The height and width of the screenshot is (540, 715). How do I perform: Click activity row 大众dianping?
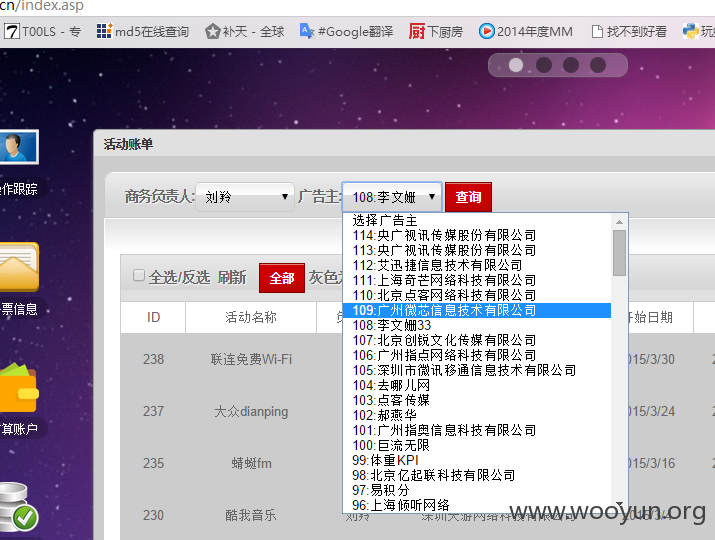point(251,411)
